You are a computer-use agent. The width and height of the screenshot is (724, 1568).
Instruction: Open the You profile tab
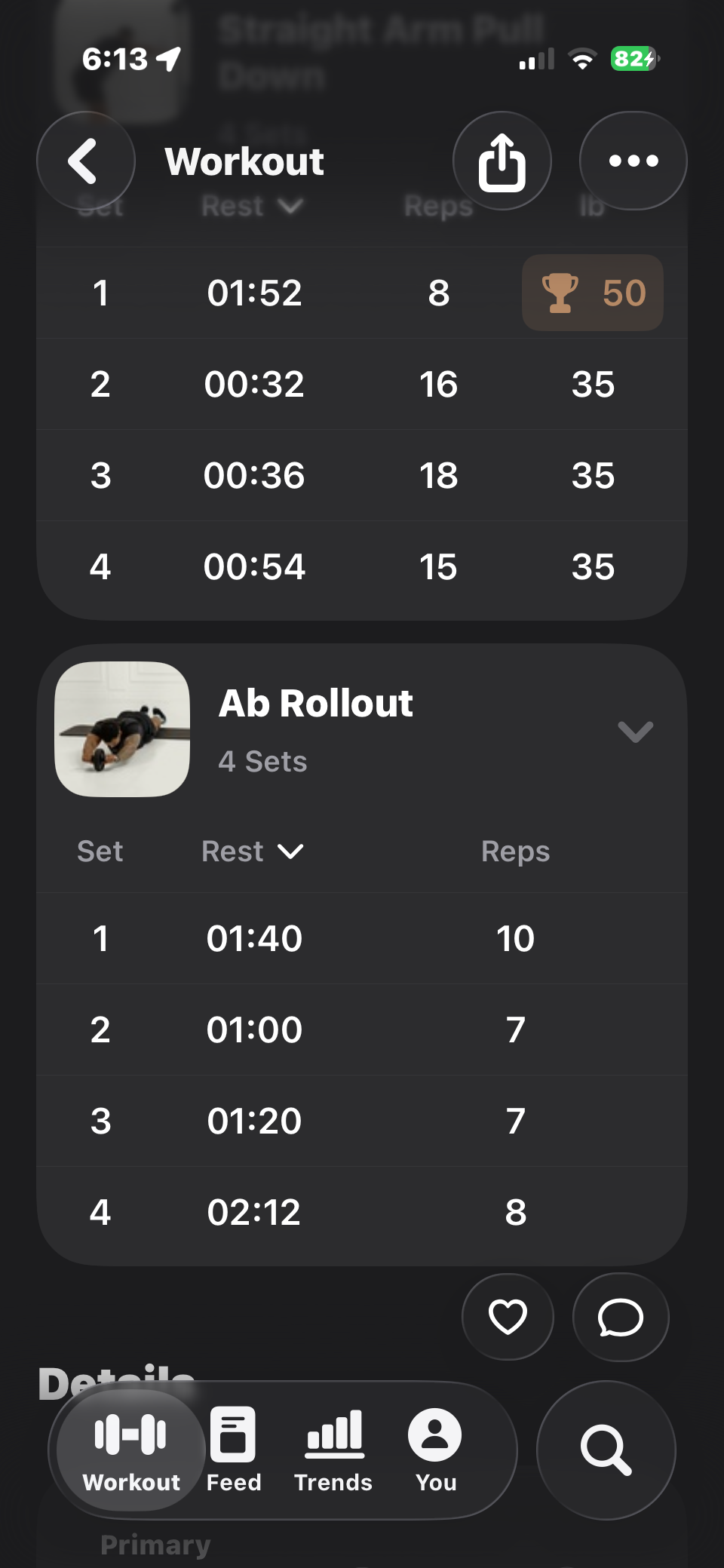point(435,1450)
